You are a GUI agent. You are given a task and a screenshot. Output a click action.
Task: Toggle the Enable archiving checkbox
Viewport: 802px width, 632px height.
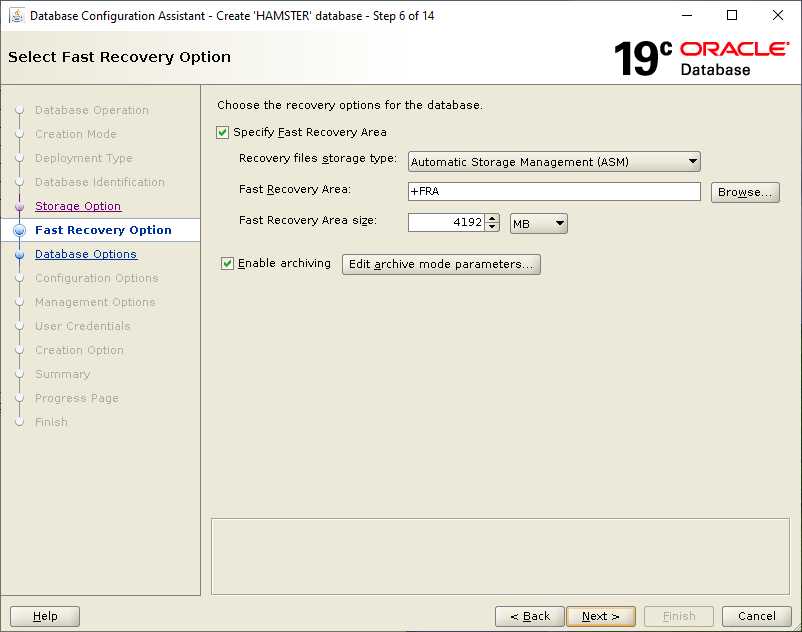[227, 263]
